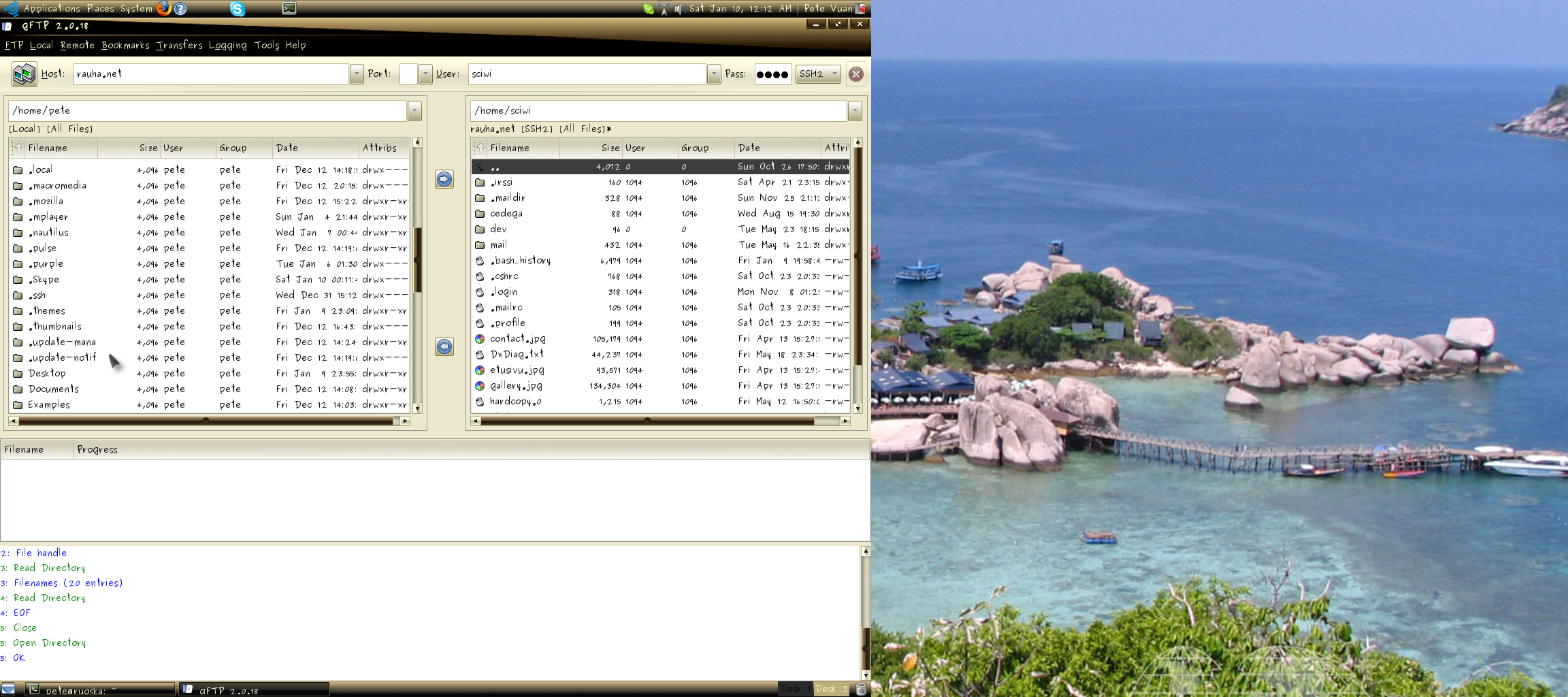Click the help icon in top panel
This screenshot has width=1568, height=697.
point(180,9)
